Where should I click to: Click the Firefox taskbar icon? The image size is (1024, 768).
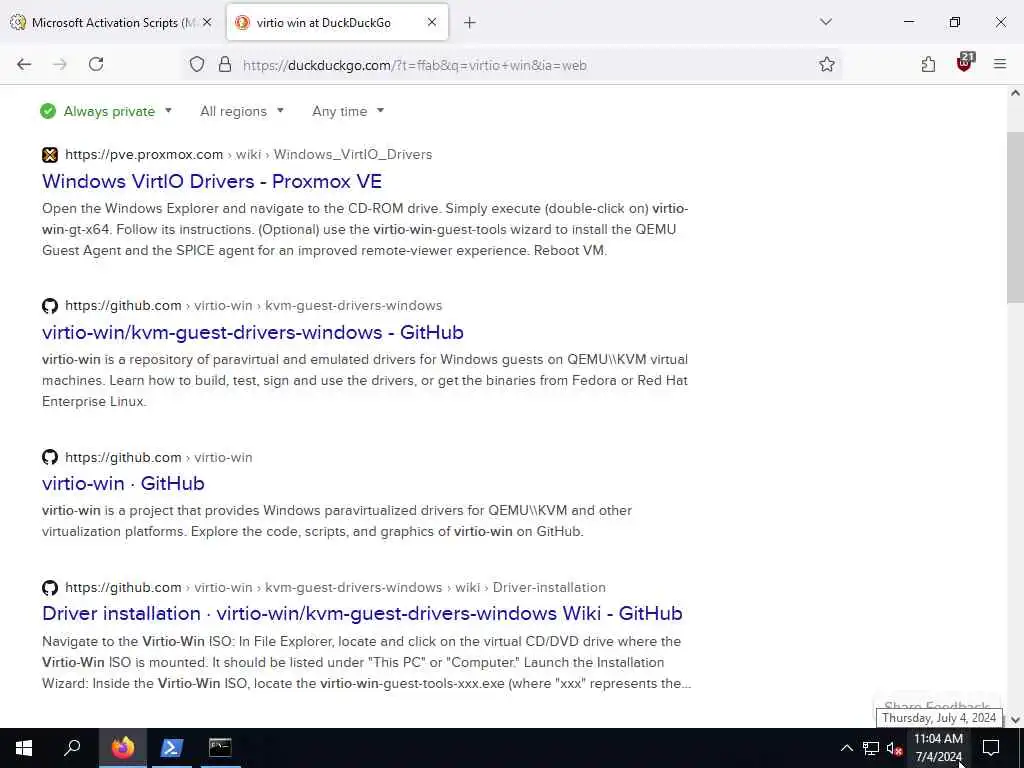[x=123, y=748]
